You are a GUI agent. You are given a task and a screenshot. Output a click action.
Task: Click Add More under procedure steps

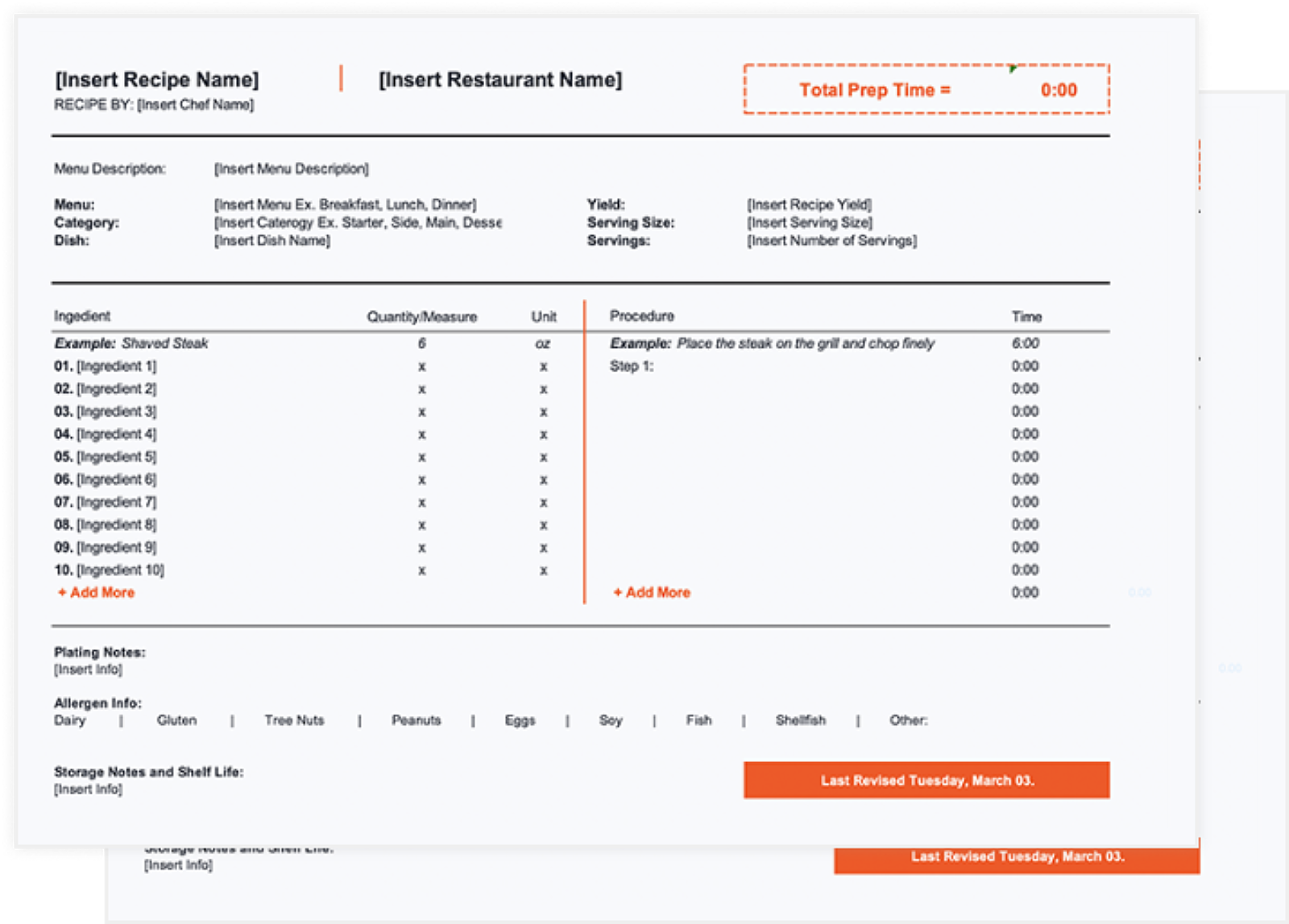(652, 592)
